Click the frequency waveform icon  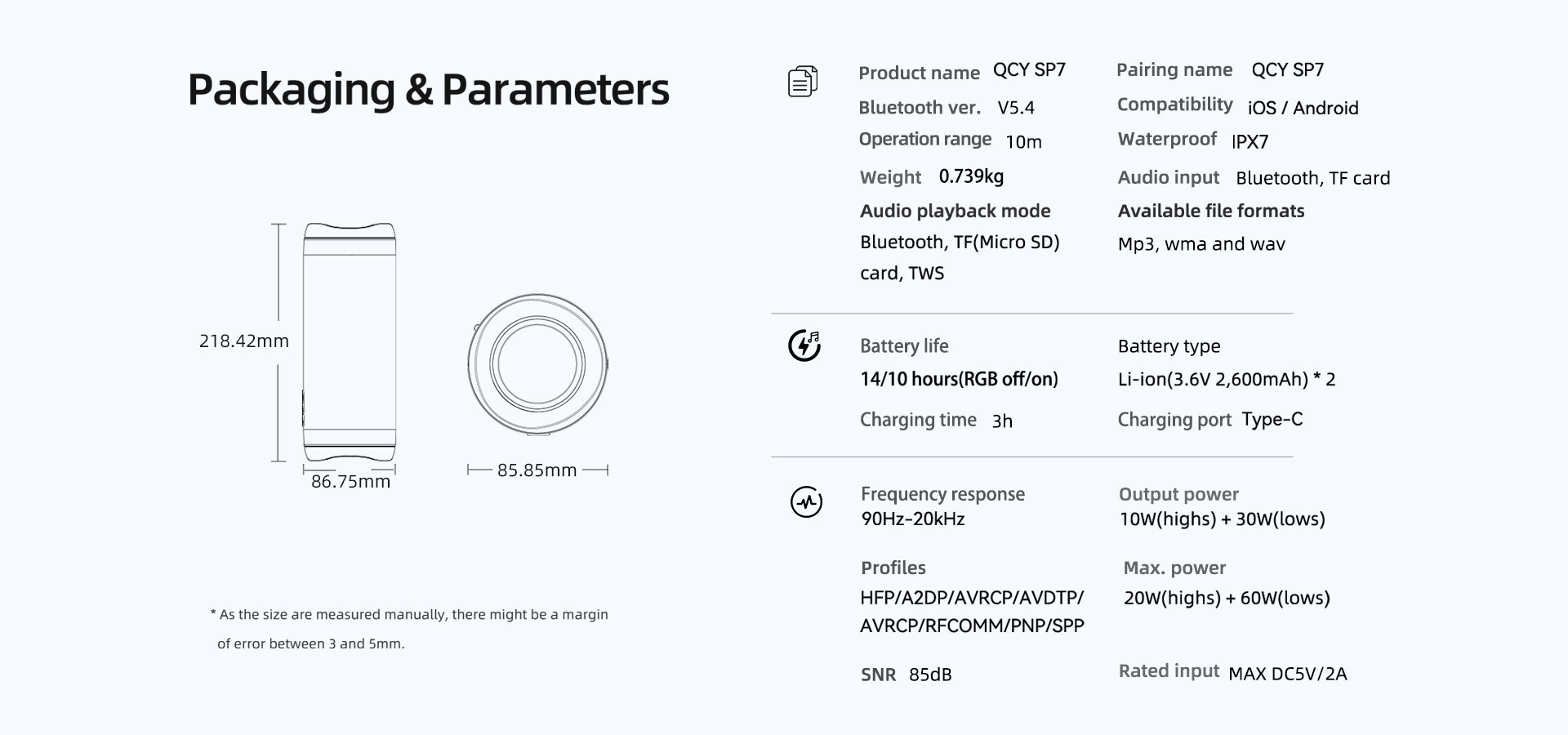click(x=806, y=501)
